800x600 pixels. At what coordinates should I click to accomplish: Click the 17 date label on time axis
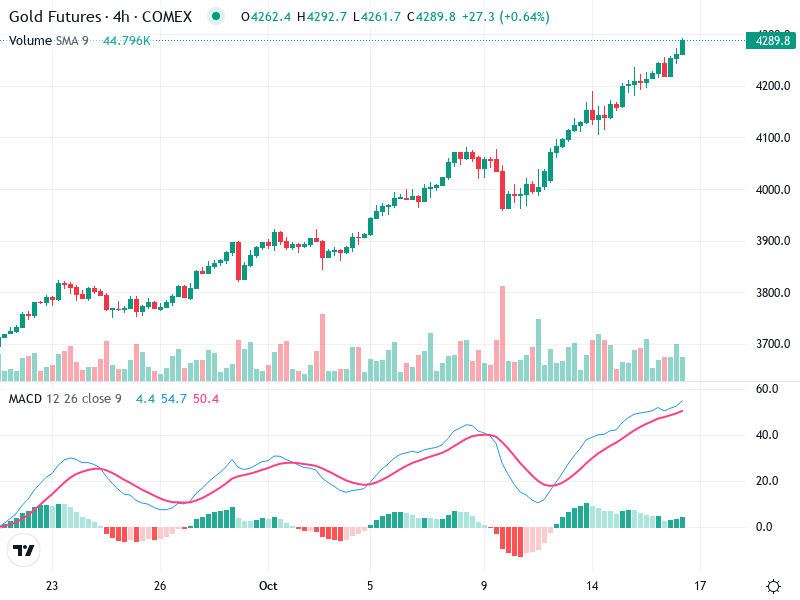(x=700, y=586)
